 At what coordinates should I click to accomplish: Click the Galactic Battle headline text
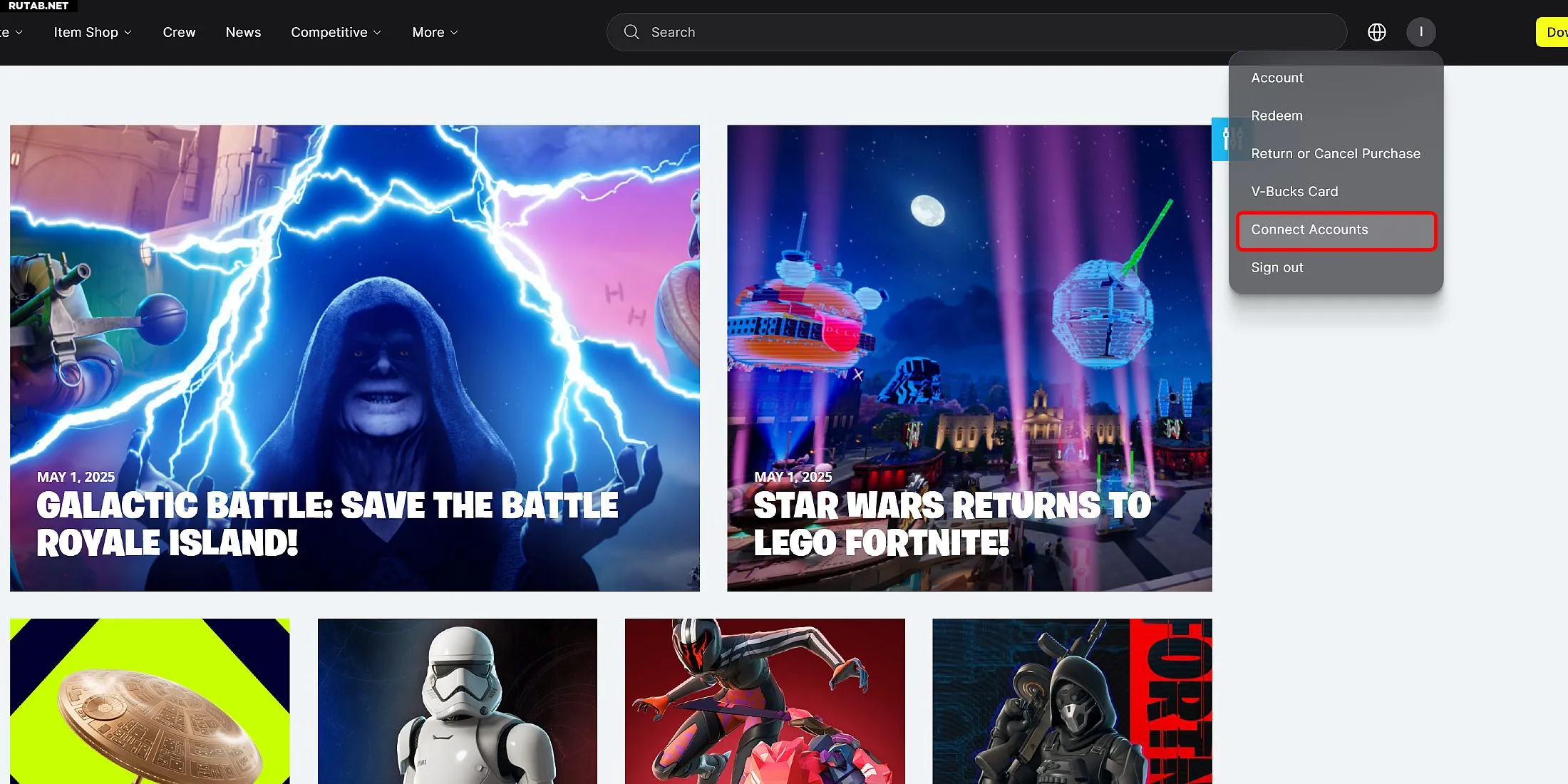327,525
